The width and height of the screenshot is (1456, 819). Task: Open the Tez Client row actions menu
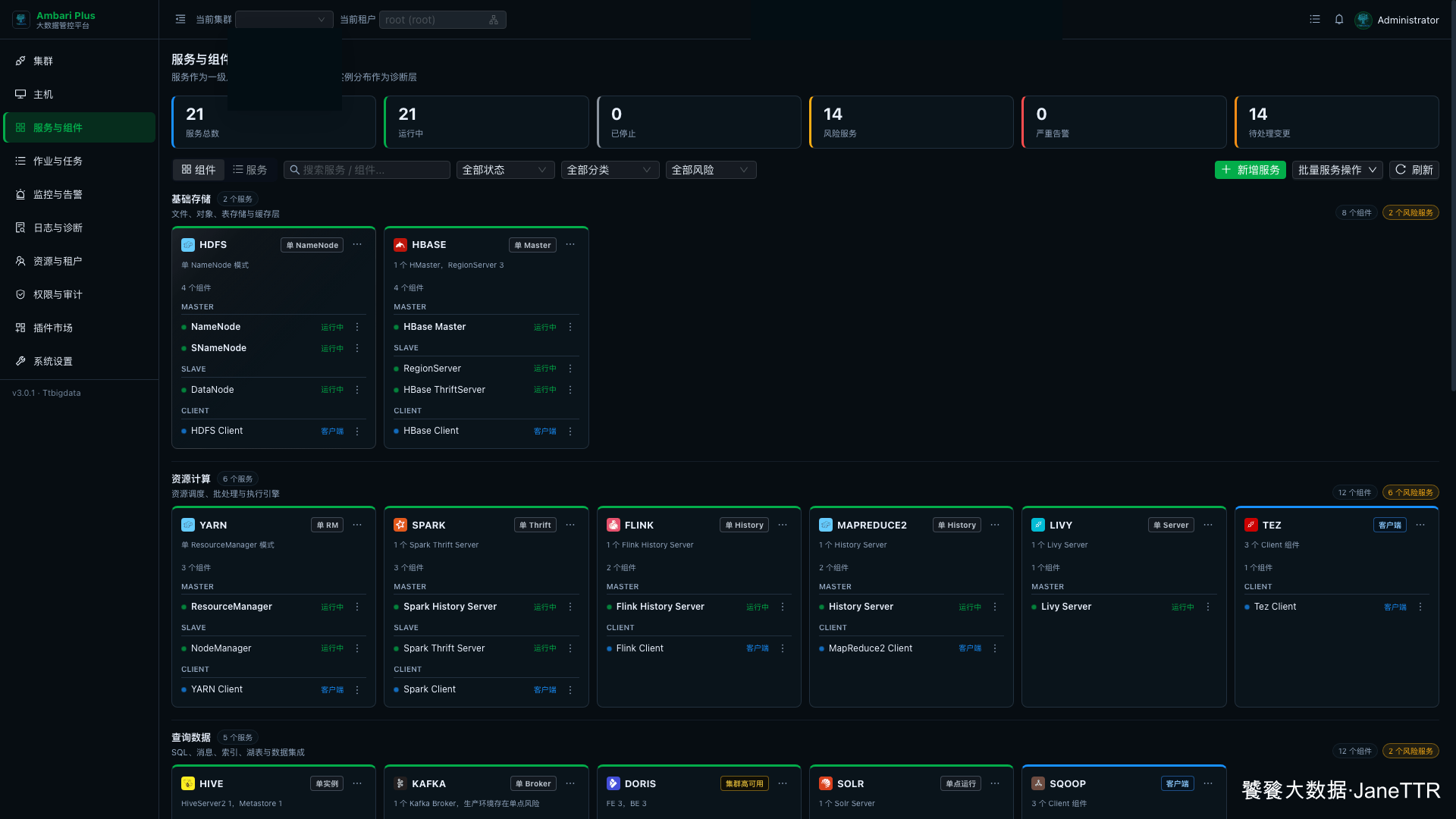[1420, 607]
